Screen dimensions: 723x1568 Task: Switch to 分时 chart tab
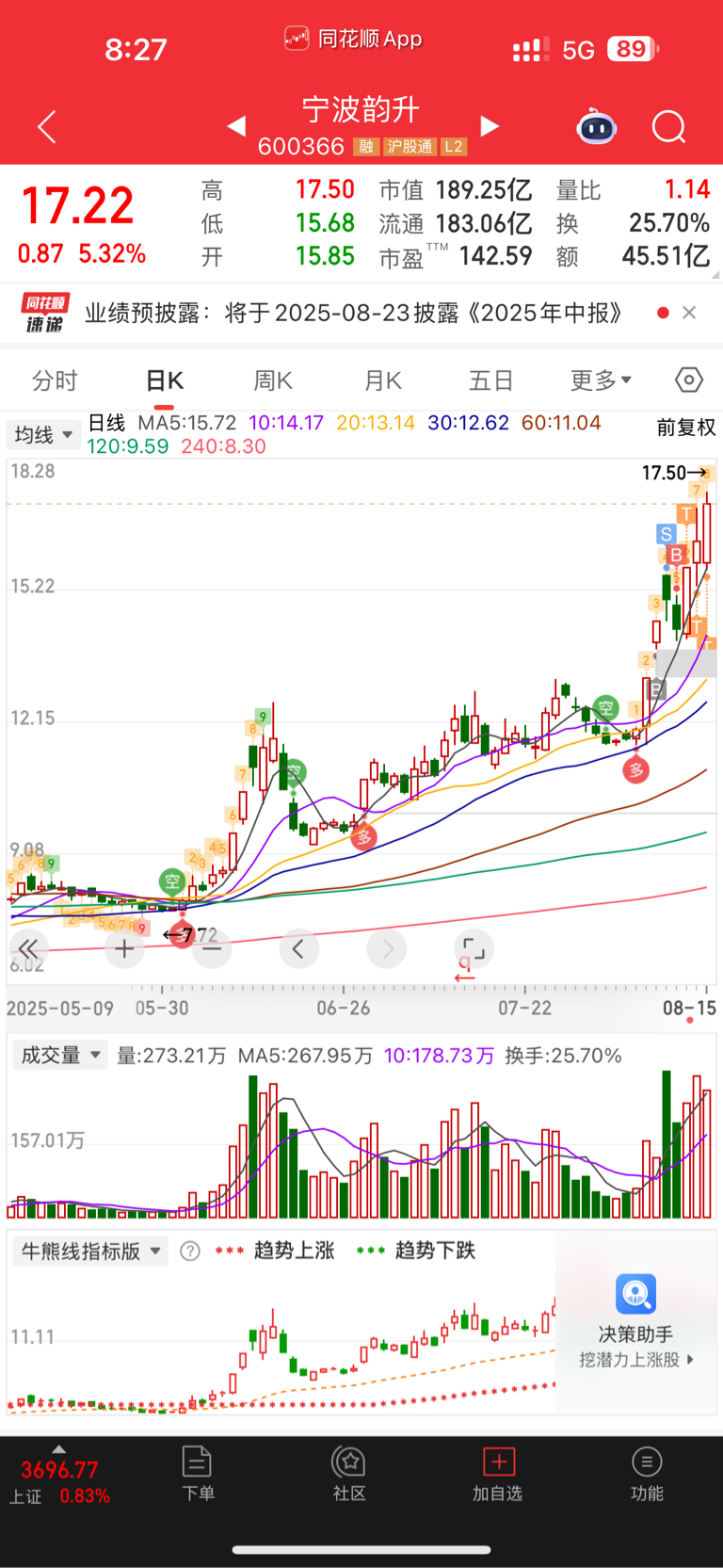(x=55, y=380)
